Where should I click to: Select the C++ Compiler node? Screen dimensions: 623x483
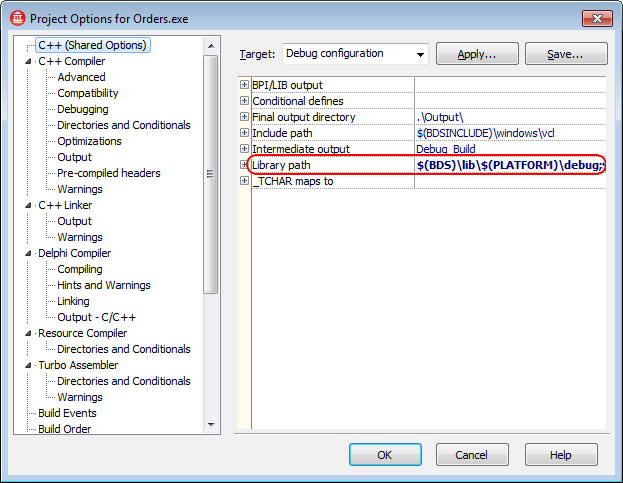[x=72, y=61]
